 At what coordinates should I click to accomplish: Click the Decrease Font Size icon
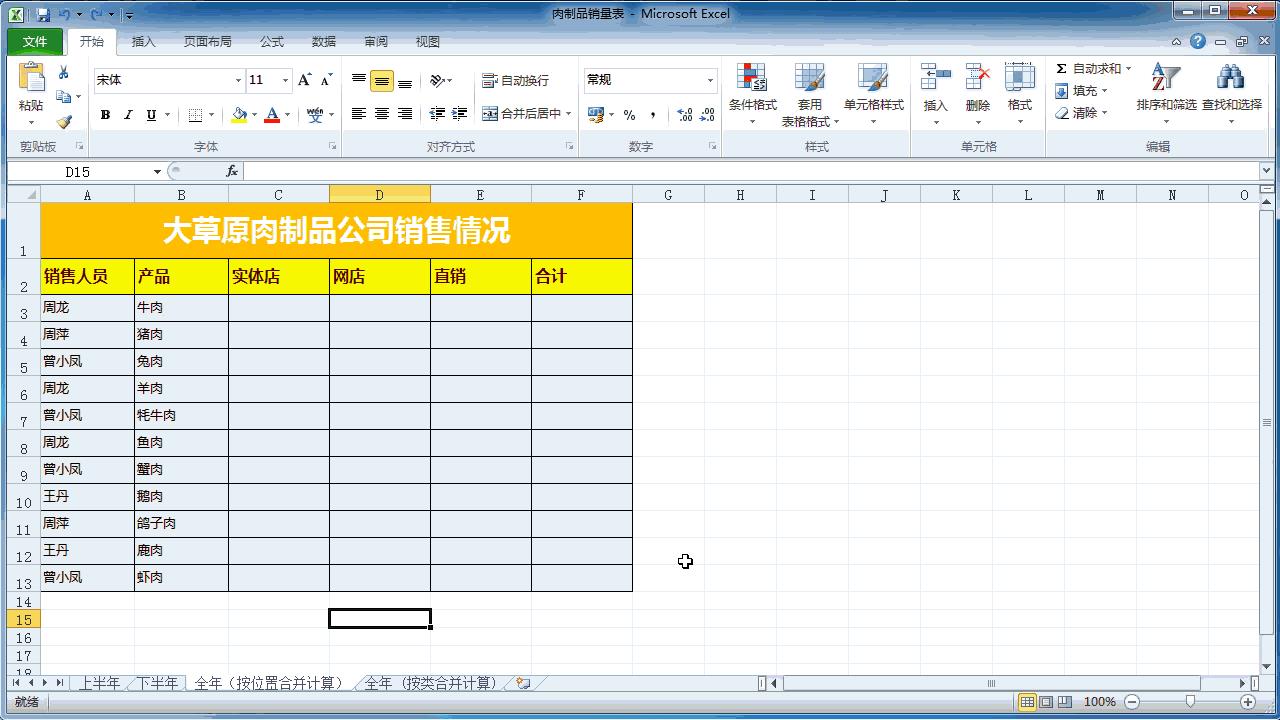pyautogui.click(x=326, y=80)
